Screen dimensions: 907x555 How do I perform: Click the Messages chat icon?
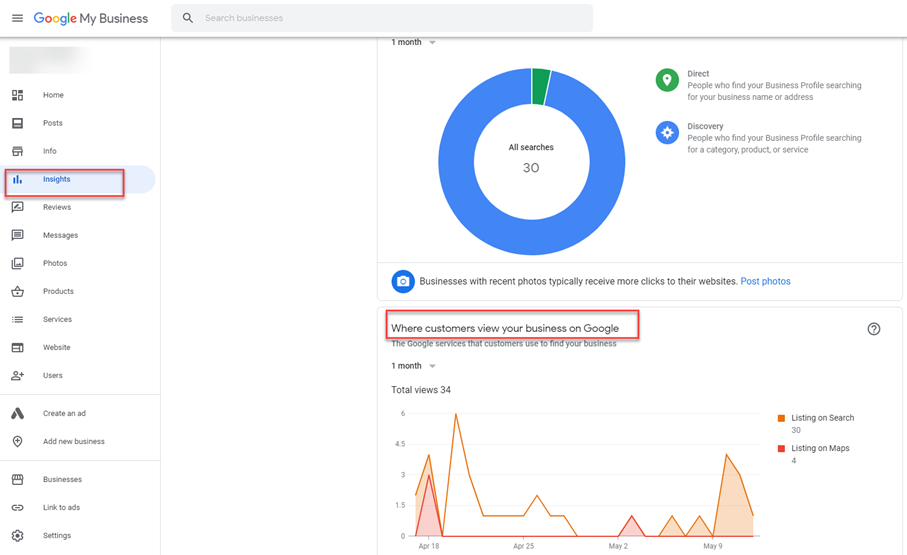click(x=17, y=235)
